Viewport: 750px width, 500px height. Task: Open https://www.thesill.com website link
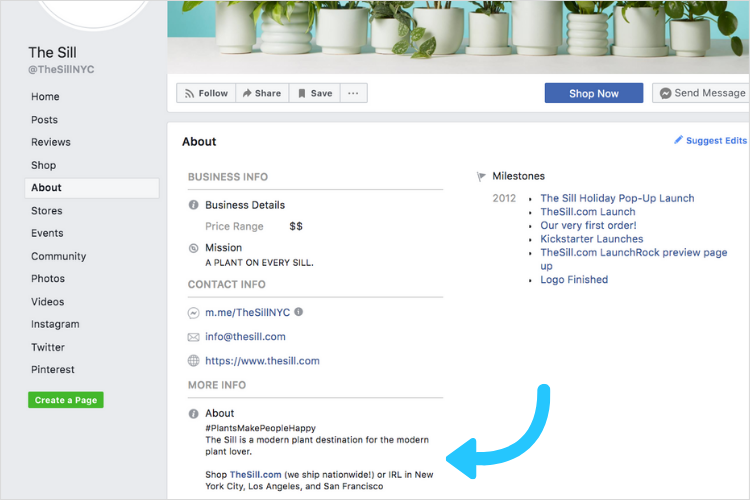coord(262,361)
